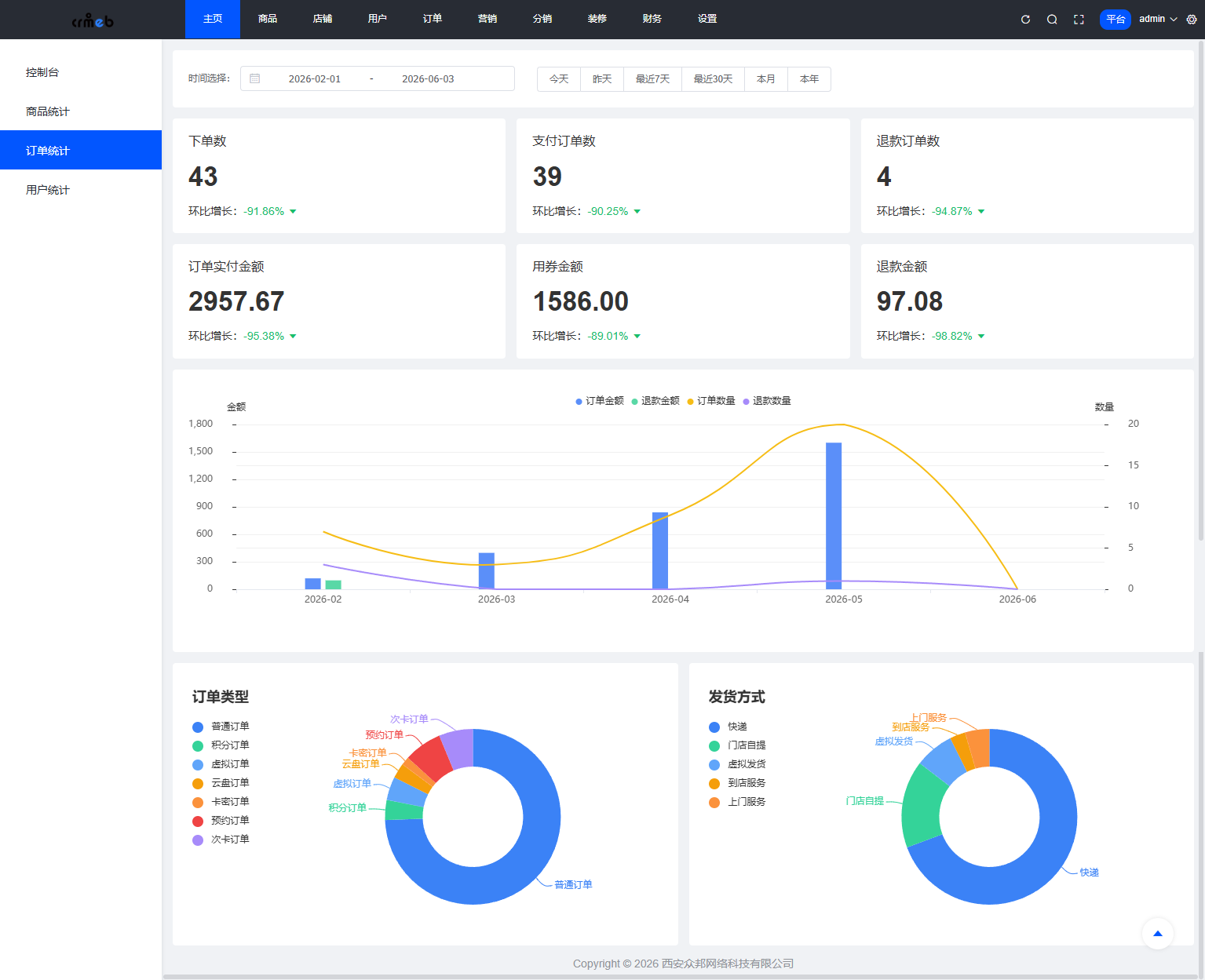The image size is (1205, 980).
Task: Toggle 订单金额 series in chart legend
Action: [x=600, y=401]
